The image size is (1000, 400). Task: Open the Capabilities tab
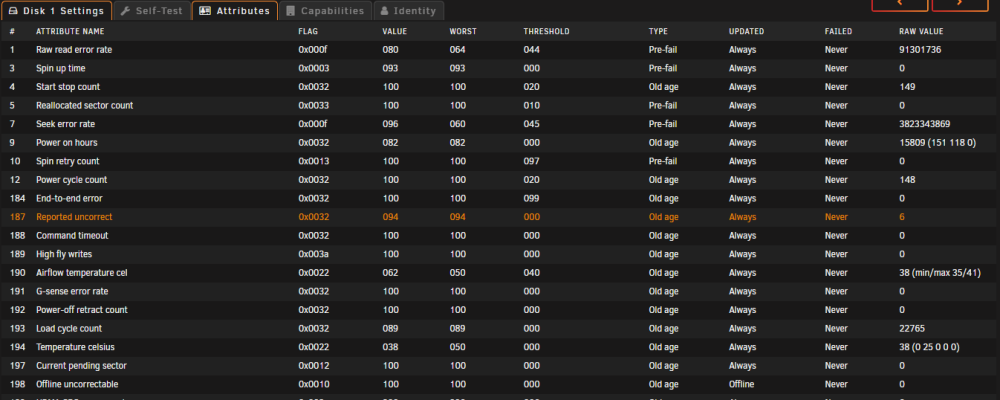coord(325,11)
